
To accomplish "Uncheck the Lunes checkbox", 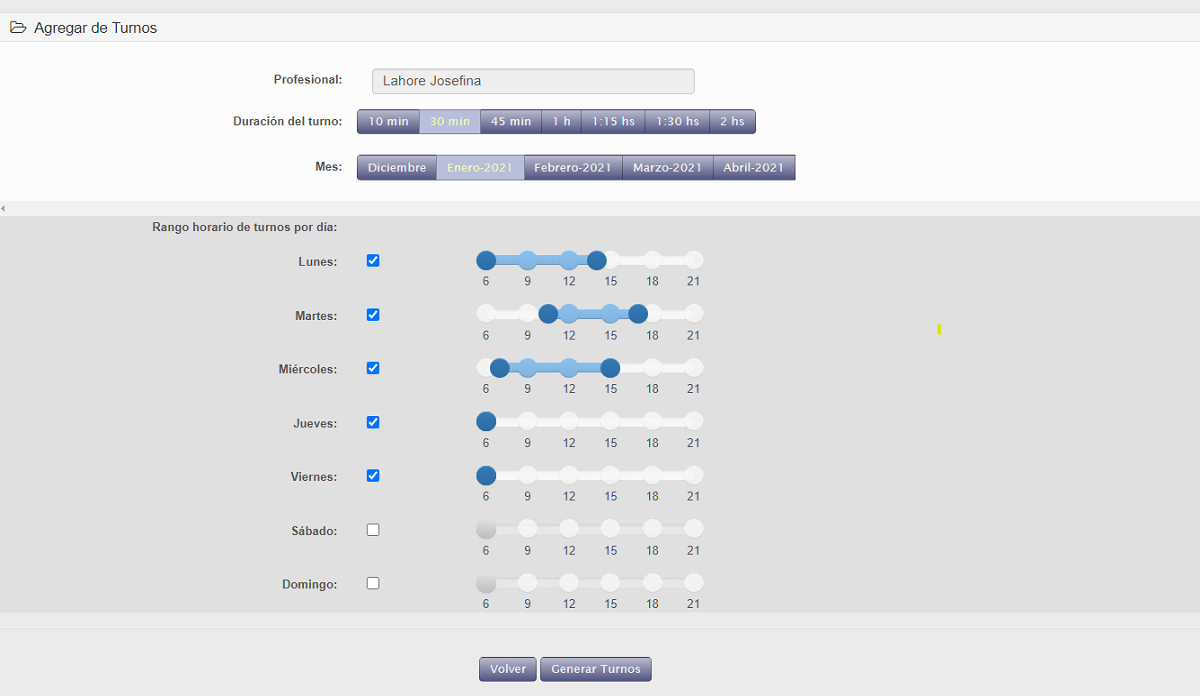I will [373, 261].
